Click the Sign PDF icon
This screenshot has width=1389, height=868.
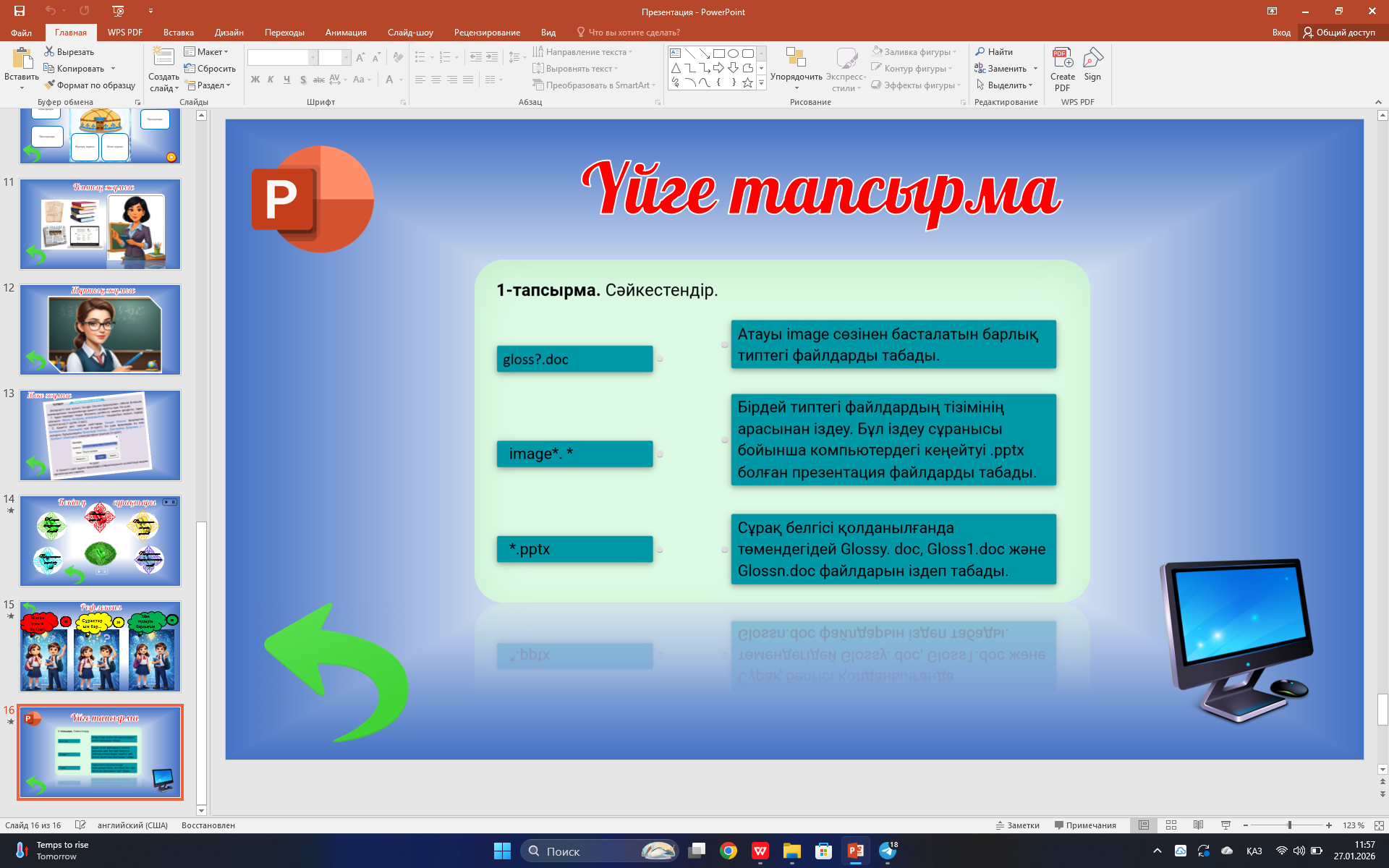click(x=1092, y=59)
